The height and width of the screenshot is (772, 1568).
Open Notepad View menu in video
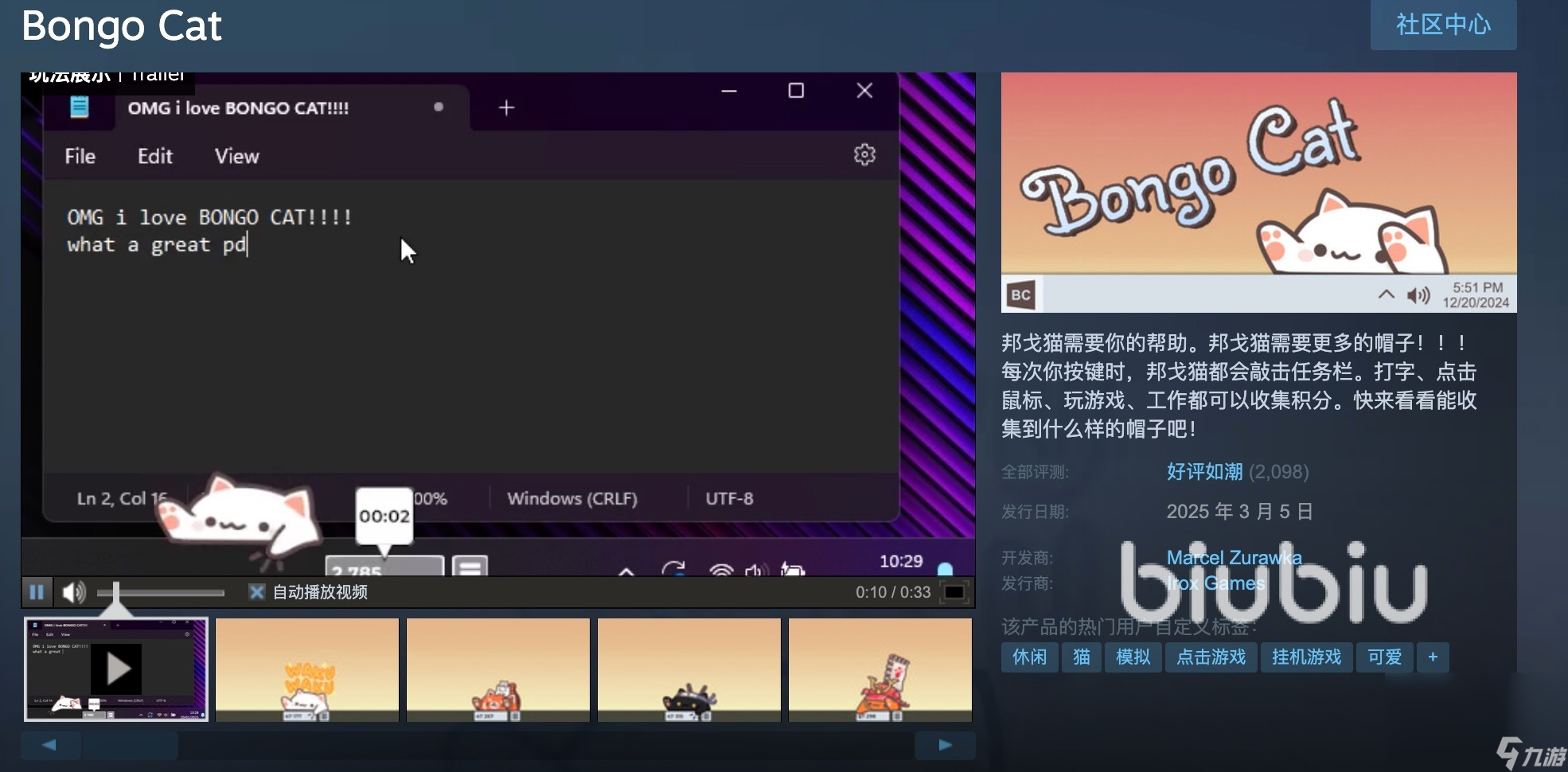click(x=236, y=157)
